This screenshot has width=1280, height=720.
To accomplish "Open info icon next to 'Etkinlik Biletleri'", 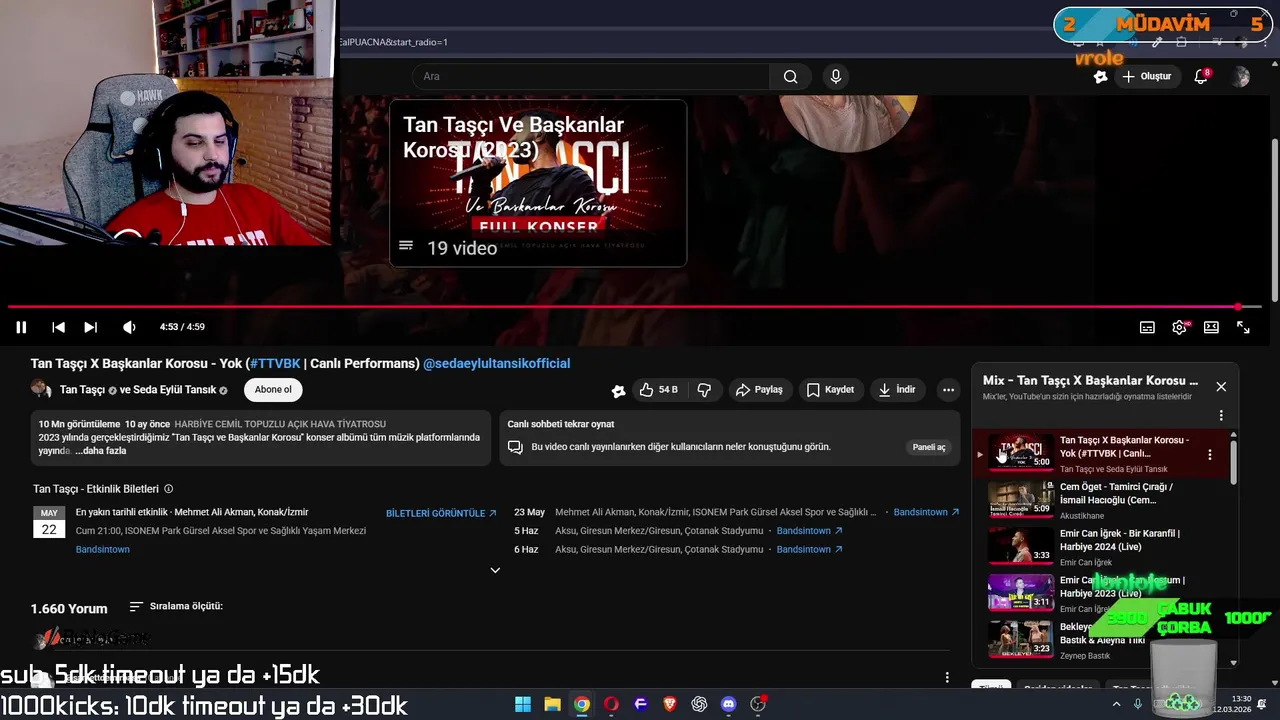I will tap(168, 489).
